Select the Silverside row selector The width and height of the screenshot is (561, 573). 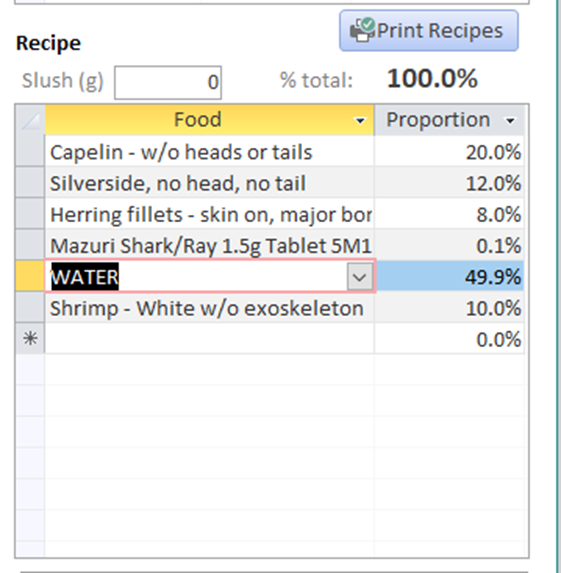point(30,182)
